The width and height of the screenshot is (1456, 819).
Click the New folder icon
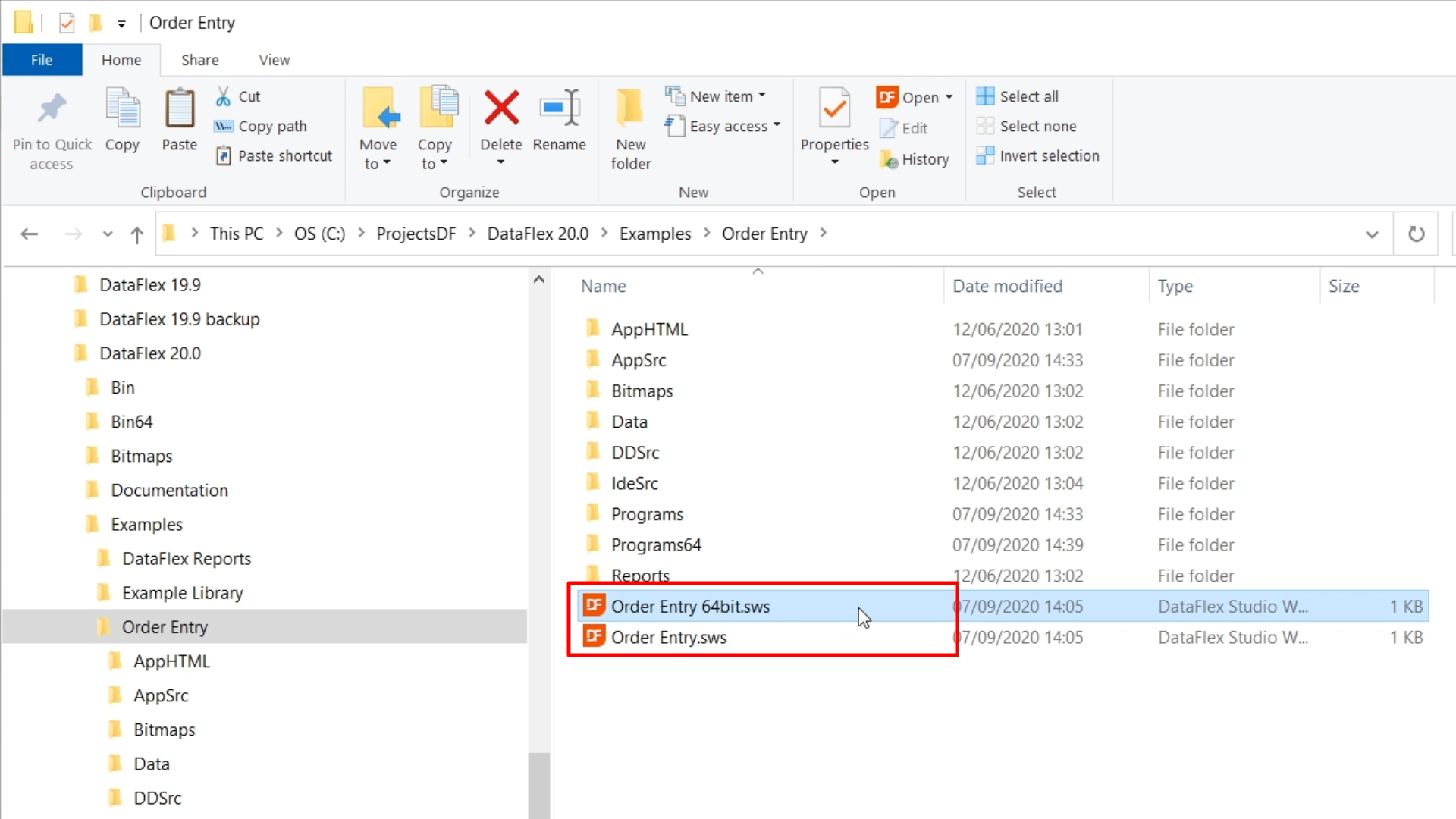[x=630, y=108]
